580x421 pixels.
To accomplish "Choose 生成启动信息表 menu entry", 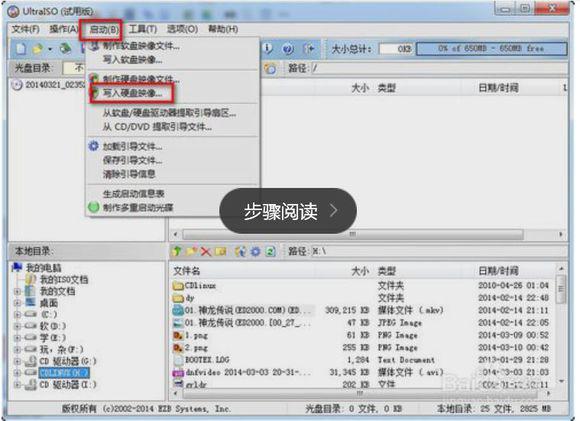I will coord(133,194).
